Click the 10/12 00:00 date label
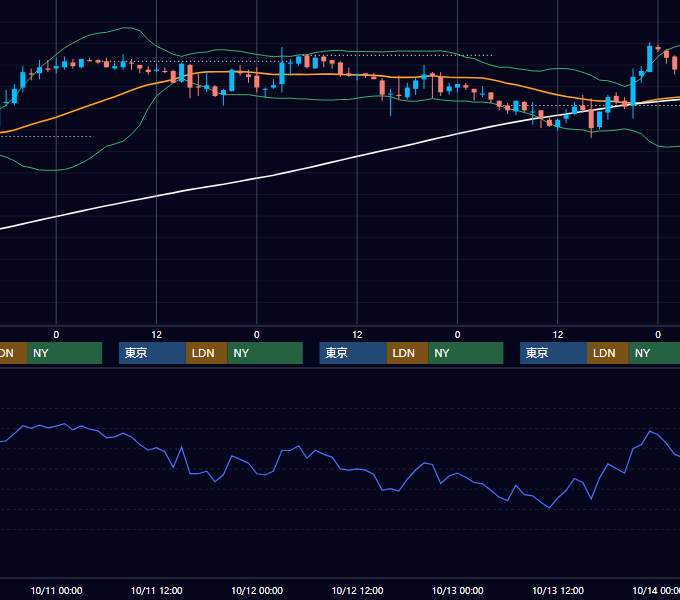 pyautogui.click(x=257, y=590)
